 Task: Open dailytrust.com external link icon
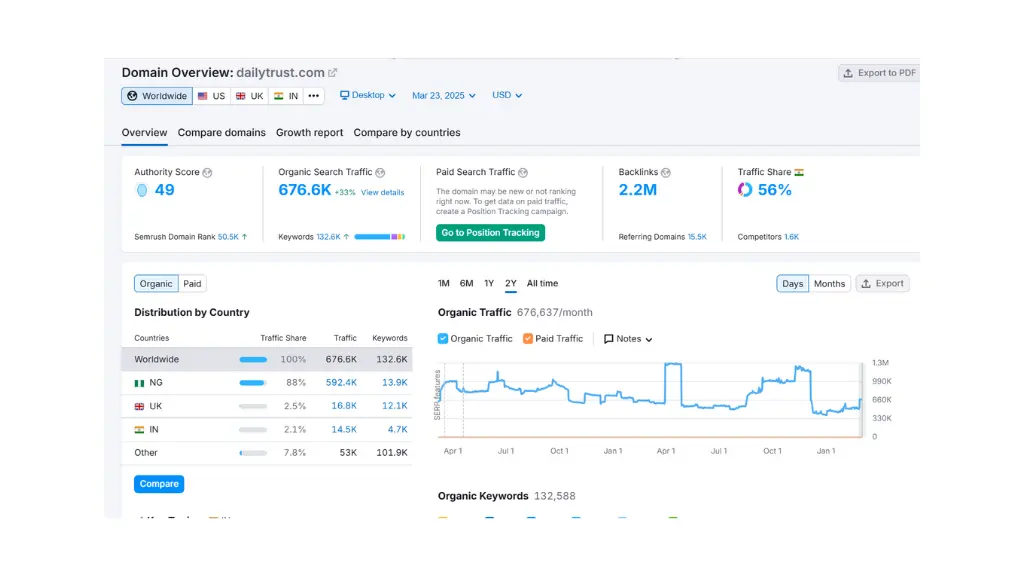tap(332, 72)
